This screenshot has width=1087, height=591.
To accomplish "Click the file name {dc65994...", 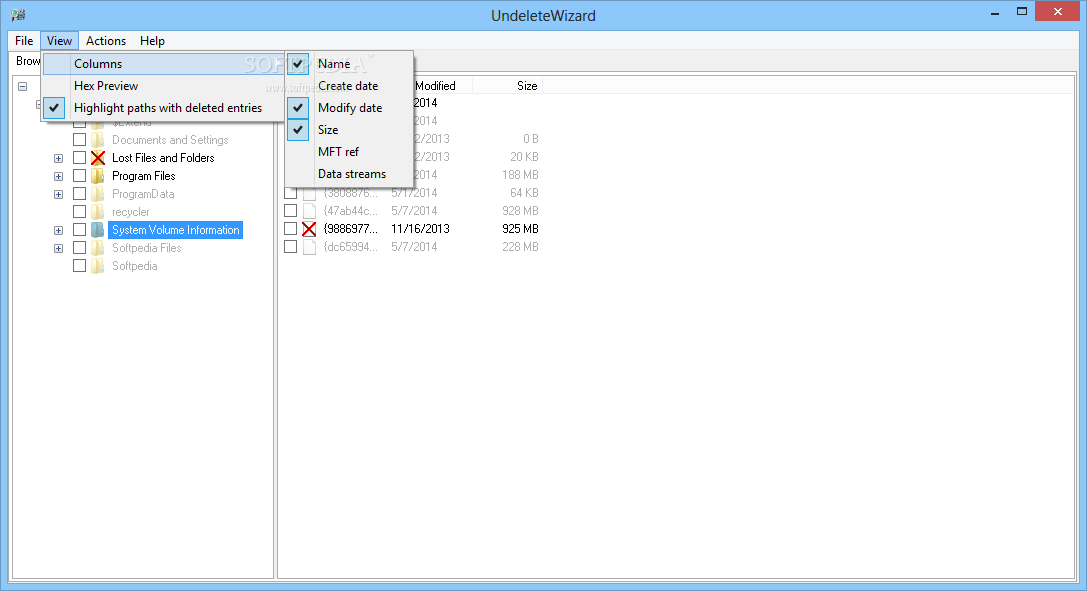I will pos(351,247).
